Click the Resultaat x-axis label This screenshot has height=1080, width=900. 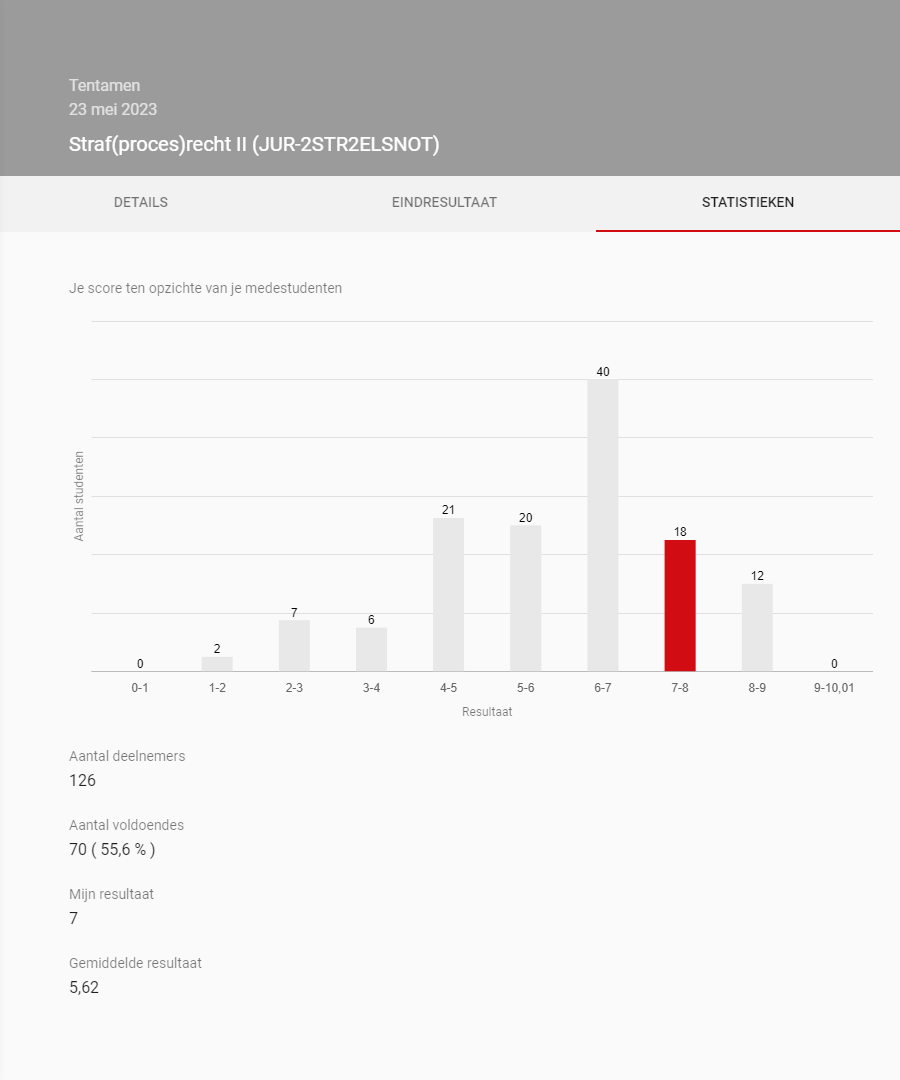487,713
